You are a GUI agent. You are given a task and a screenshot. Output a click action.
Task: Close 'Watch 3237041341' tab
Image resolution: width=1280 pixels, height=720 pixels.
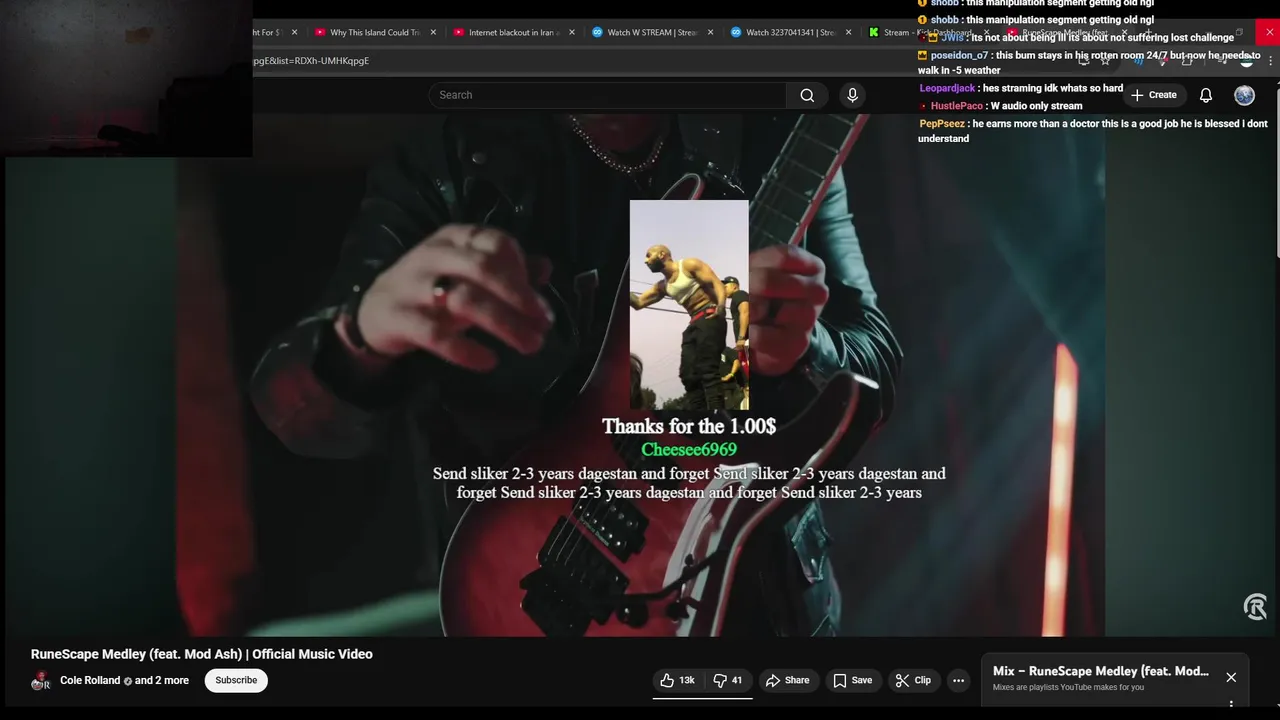pyautogui.click(x=848, y=32)
